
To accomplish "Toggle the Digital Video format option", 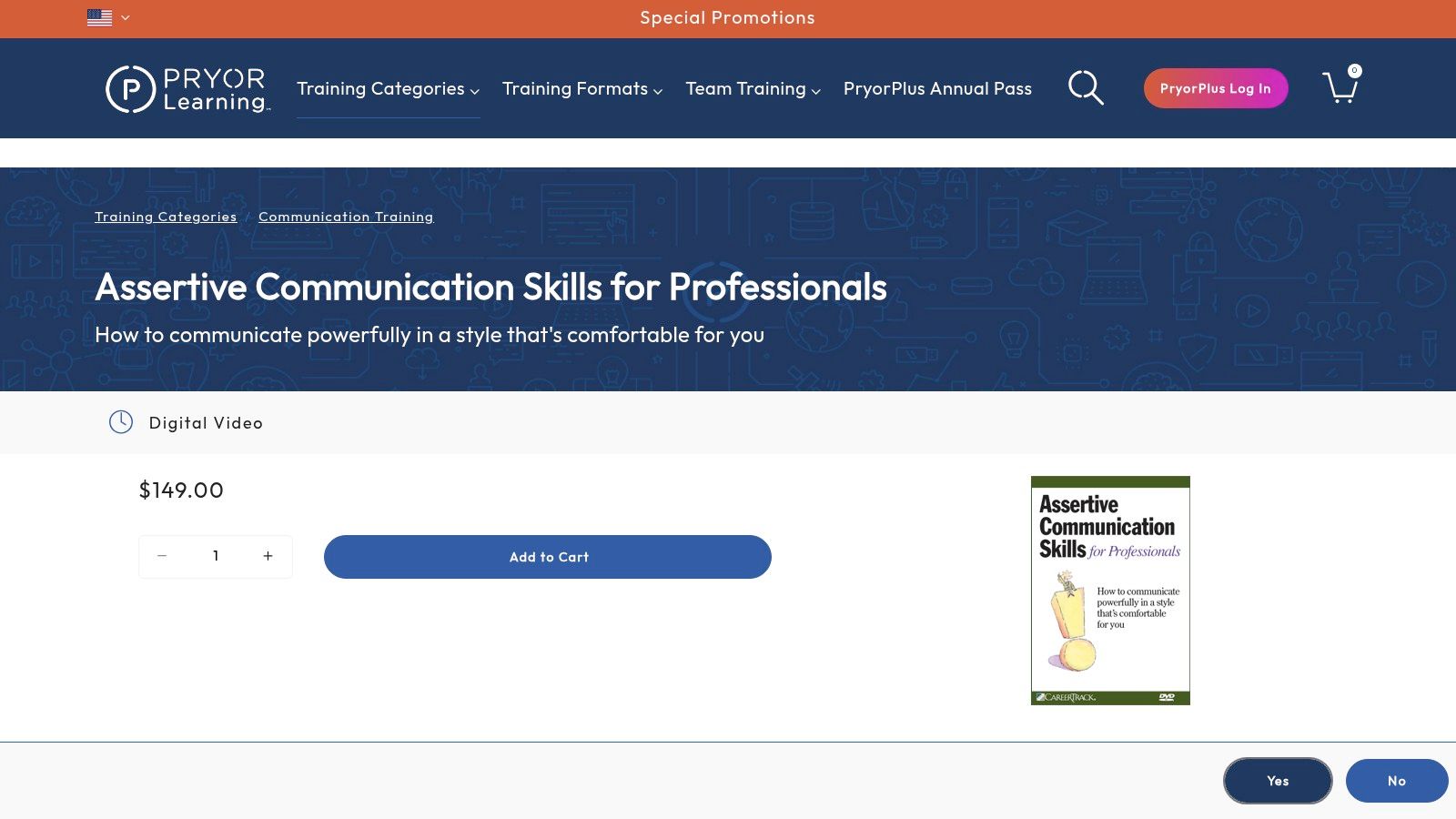I will click(206, 421).
